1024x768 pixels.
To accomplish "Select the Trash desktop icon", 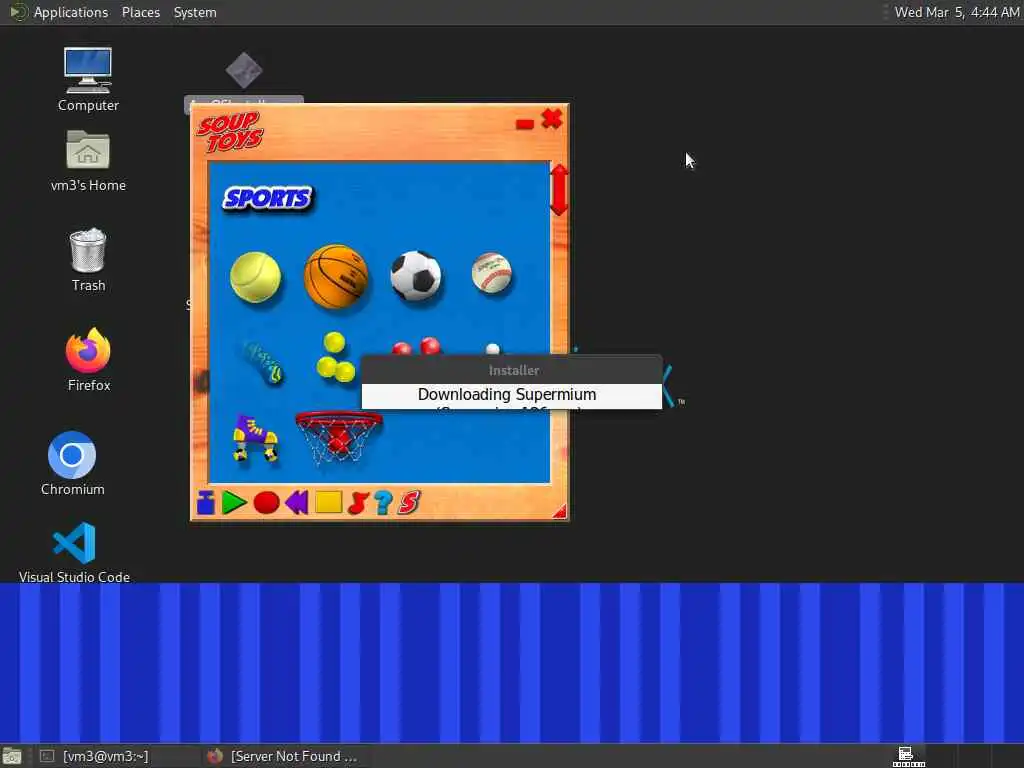I will point(88,259).
